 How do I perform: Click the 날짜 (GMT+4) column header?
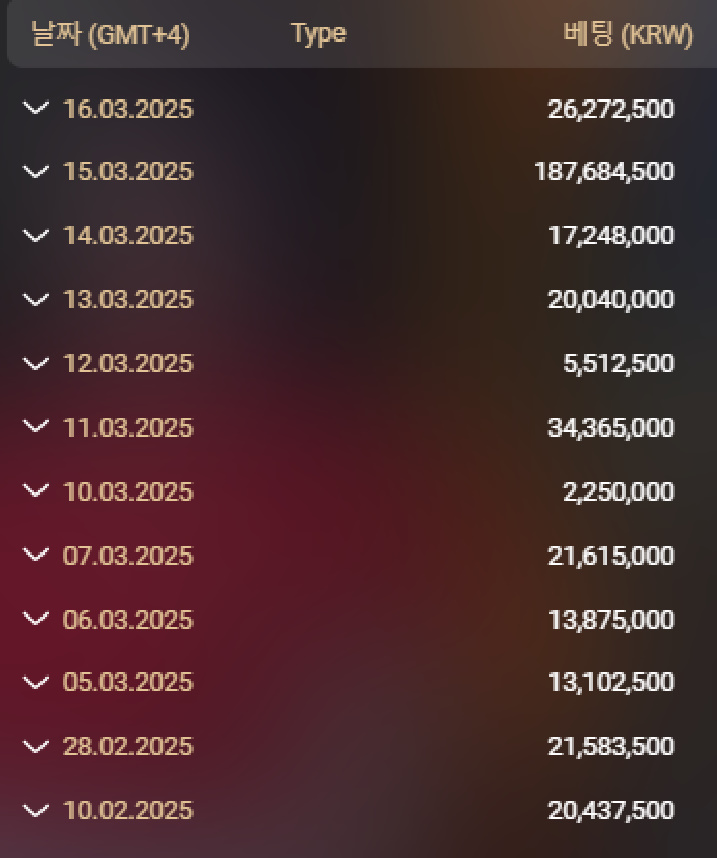tap(110, 35)
